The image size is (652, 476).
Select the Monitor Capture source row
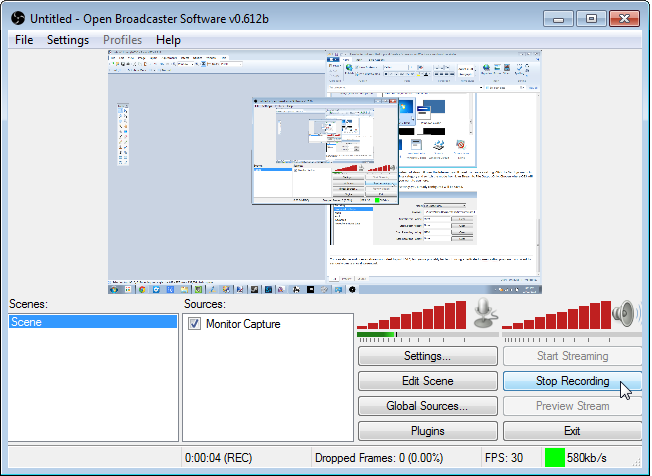click(267, 323)
